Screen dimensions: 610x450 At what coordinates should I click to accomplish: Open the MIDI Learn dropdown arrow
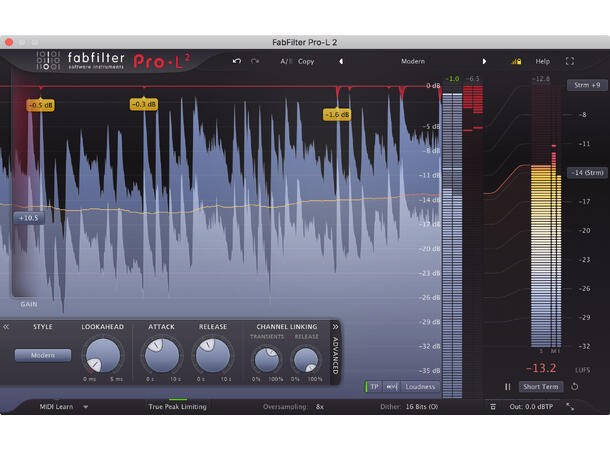(86, 407)
